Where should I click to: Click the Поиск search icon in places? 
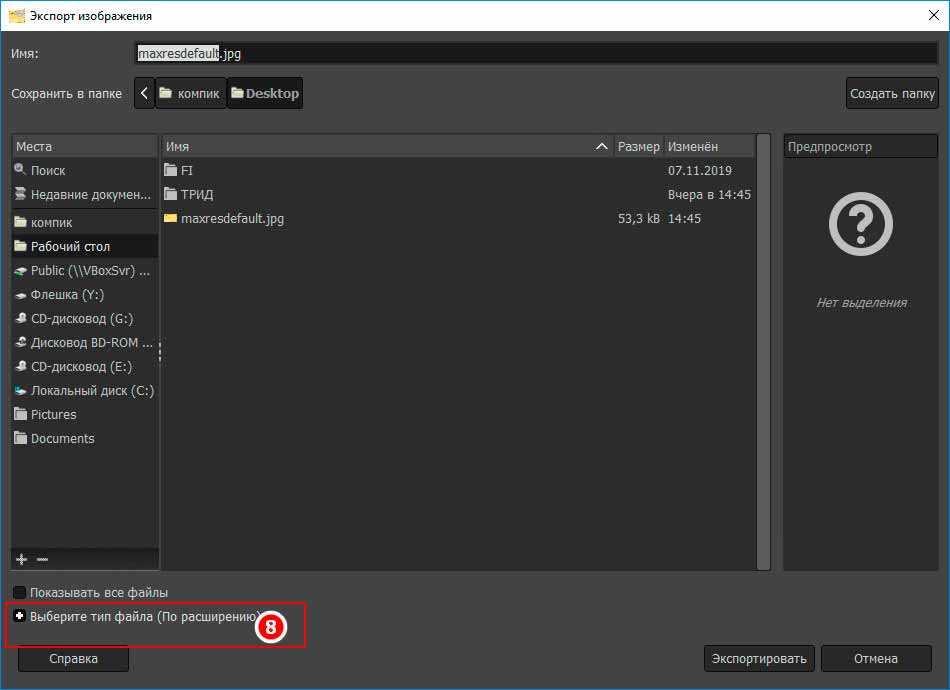click(x=21, y=171)
